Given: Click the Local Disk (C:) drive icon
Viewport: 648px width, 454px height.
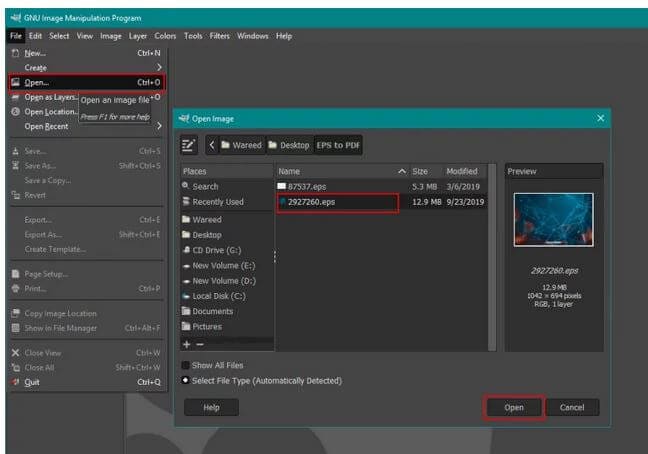Looking at the screenshot, I should point(186,296).
